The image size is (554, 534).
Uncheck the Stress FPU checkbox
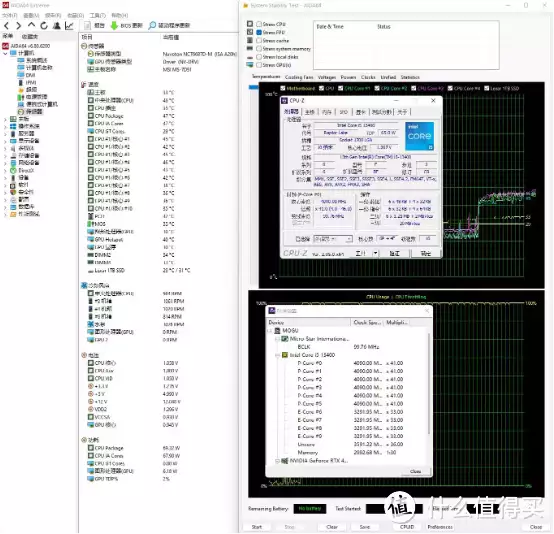259,32
